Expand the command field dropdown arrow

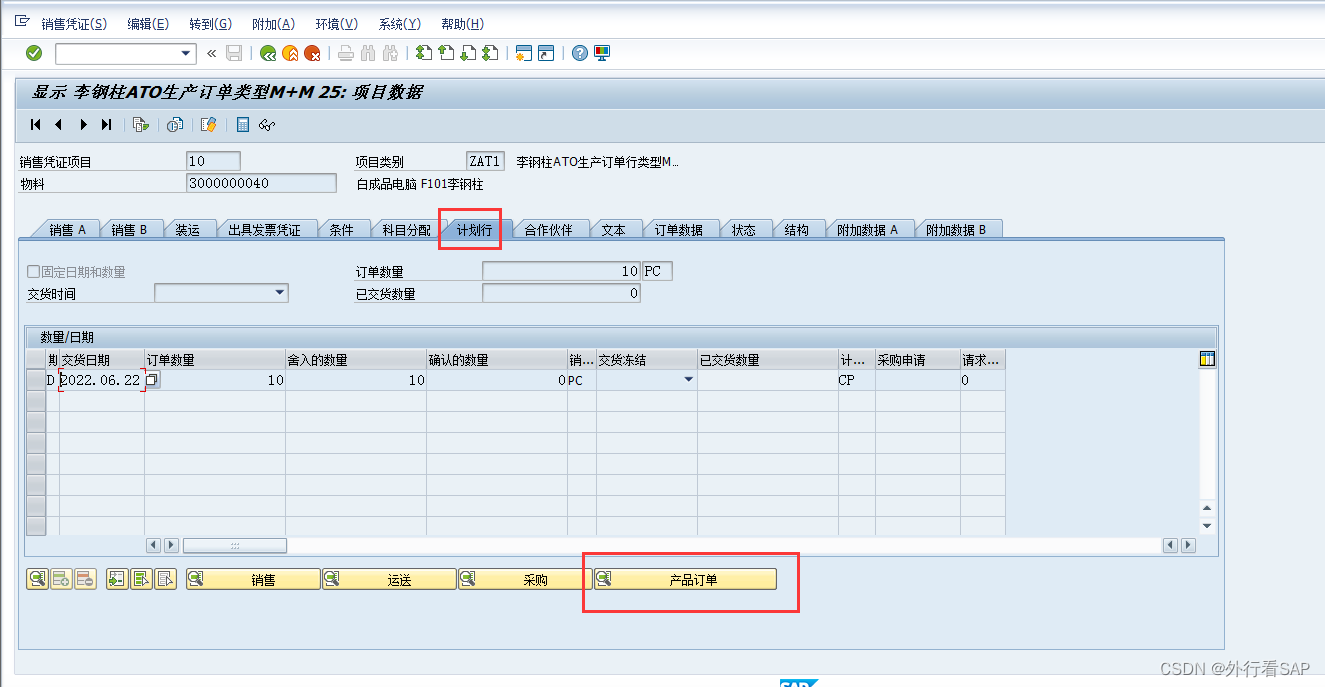pos(186,52)
